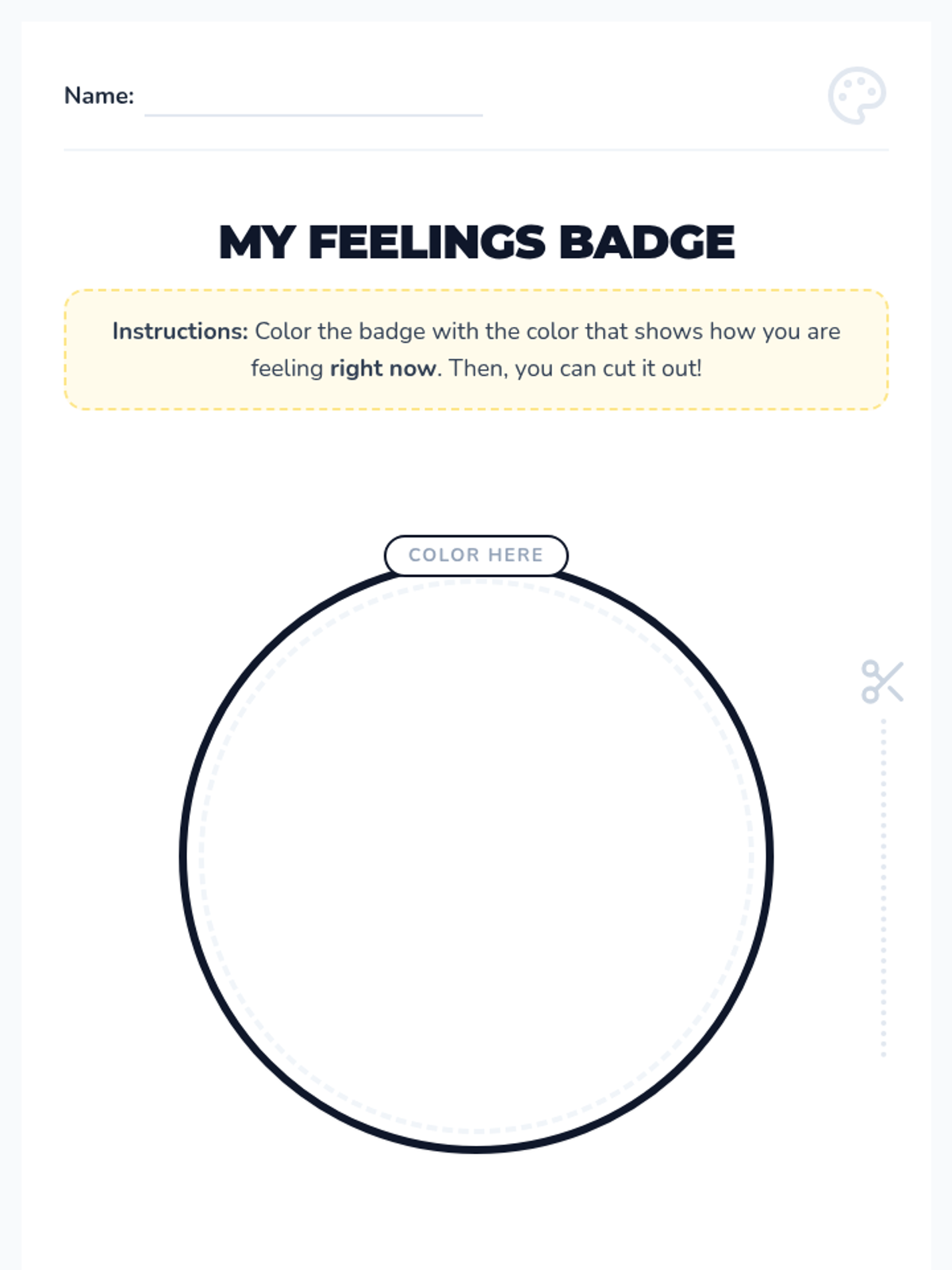Click the MY FEELINGS BADGE title
Viewport: 952px width, 1270px height.
coord(476,242)
